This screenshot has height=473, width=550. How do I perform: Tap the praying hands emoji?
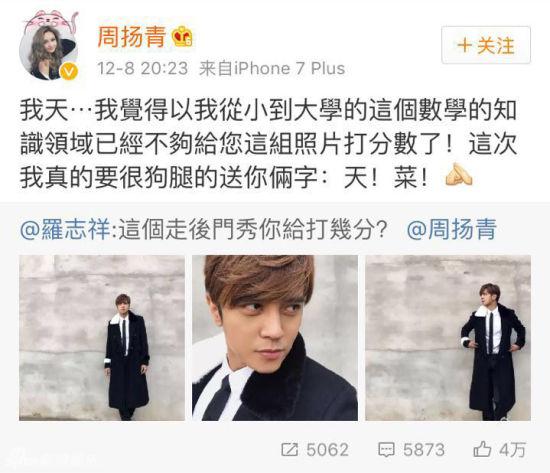pos(459,174)
